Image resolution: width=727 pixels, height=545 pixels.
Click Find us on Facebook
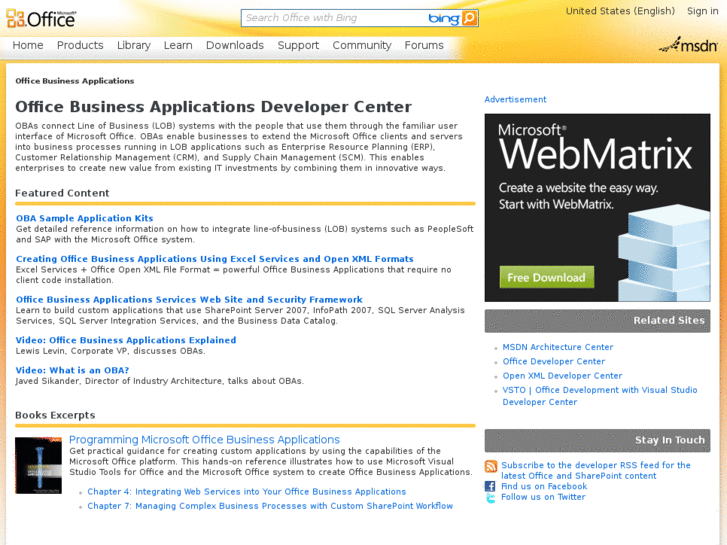click(x=544, y=486)
